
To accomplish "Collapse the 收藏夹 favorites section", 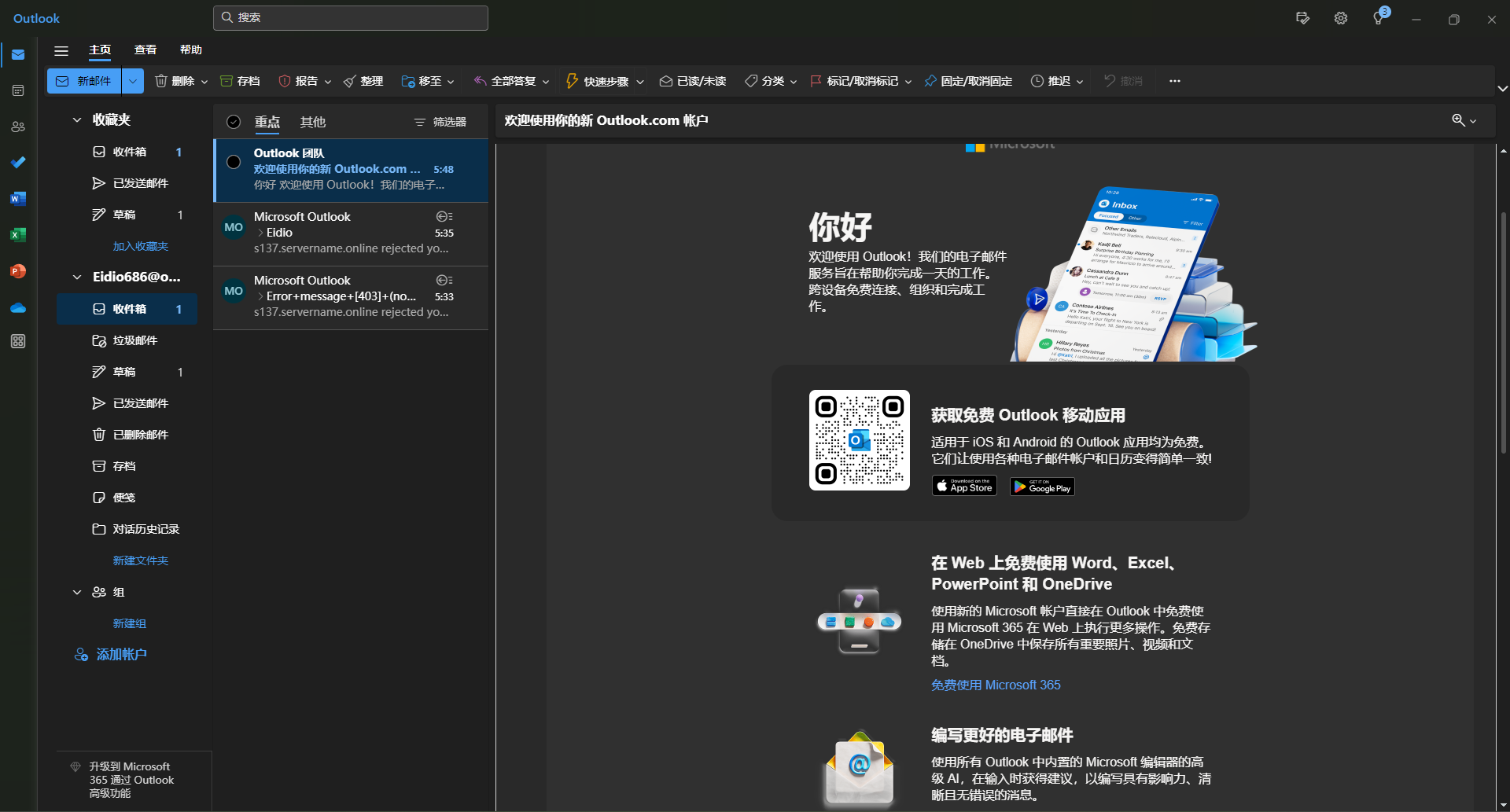I will 77,120.
